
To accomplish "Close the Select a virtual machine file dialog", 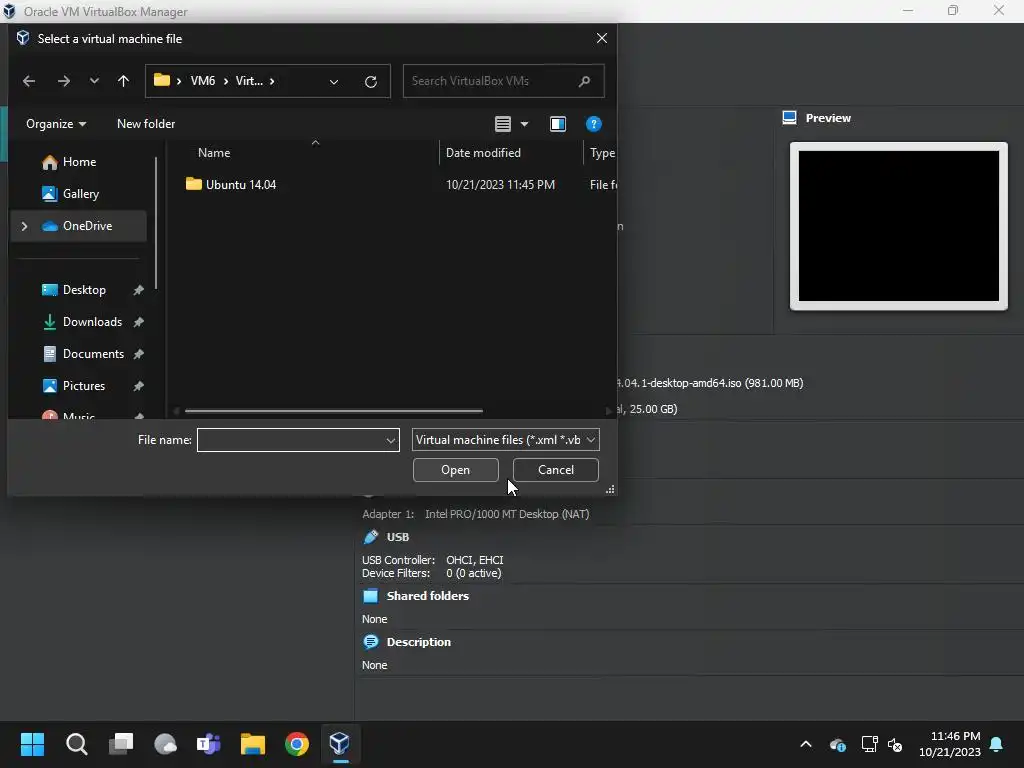I will pos(601,39).
